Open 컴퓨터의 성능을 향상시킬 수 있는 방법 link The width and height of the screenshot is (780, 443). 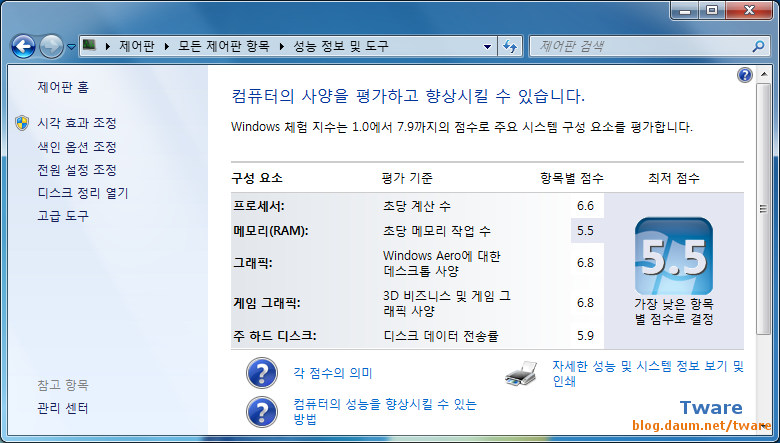click(x=385, y=412)
